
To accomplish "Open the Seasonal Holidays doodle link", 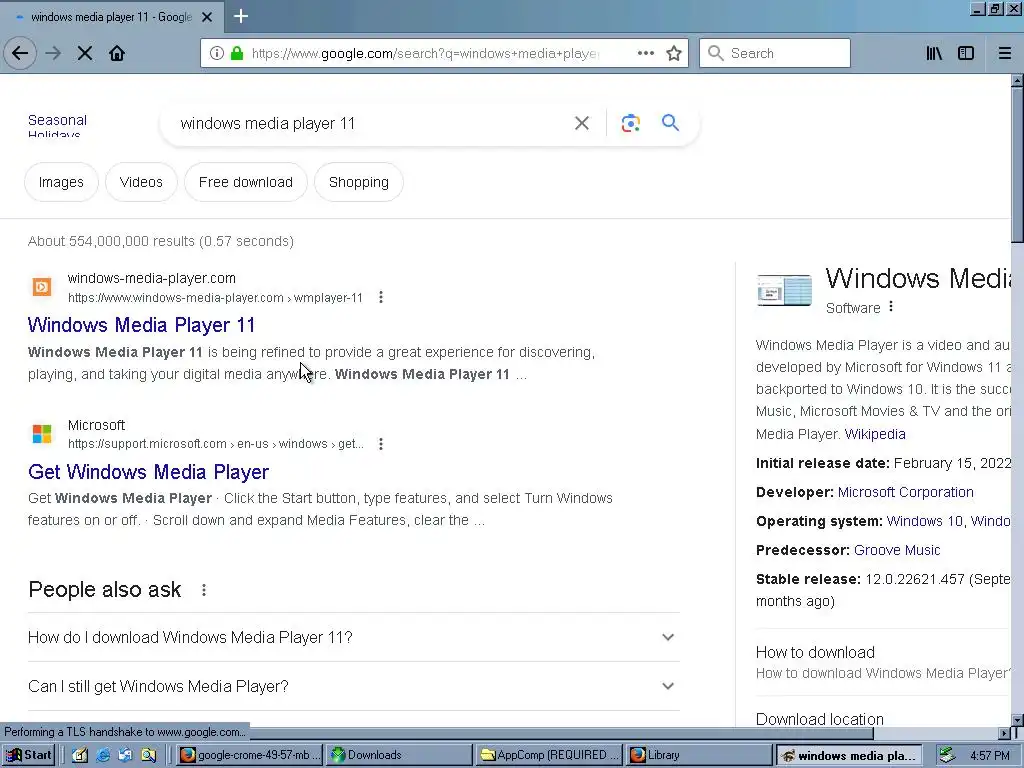I will (57, 125).
